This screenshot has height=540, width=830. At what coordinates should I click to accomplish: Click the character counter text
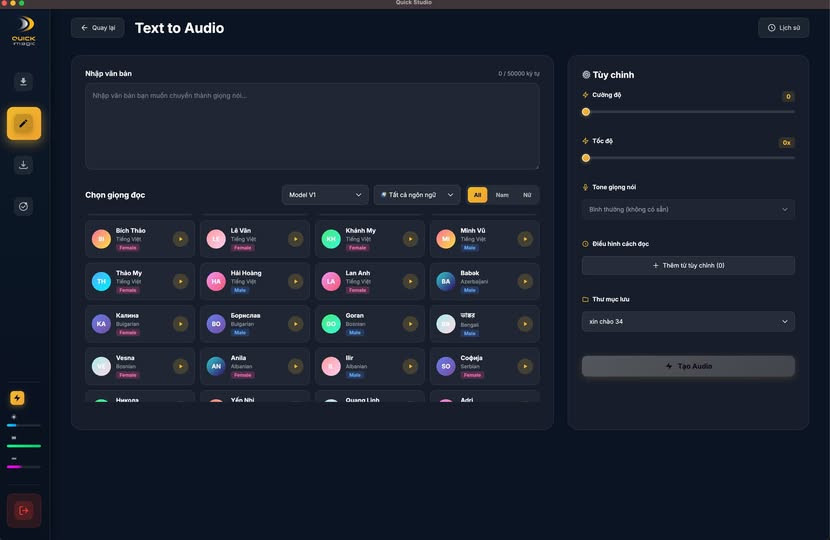click(x=519, y=74)
